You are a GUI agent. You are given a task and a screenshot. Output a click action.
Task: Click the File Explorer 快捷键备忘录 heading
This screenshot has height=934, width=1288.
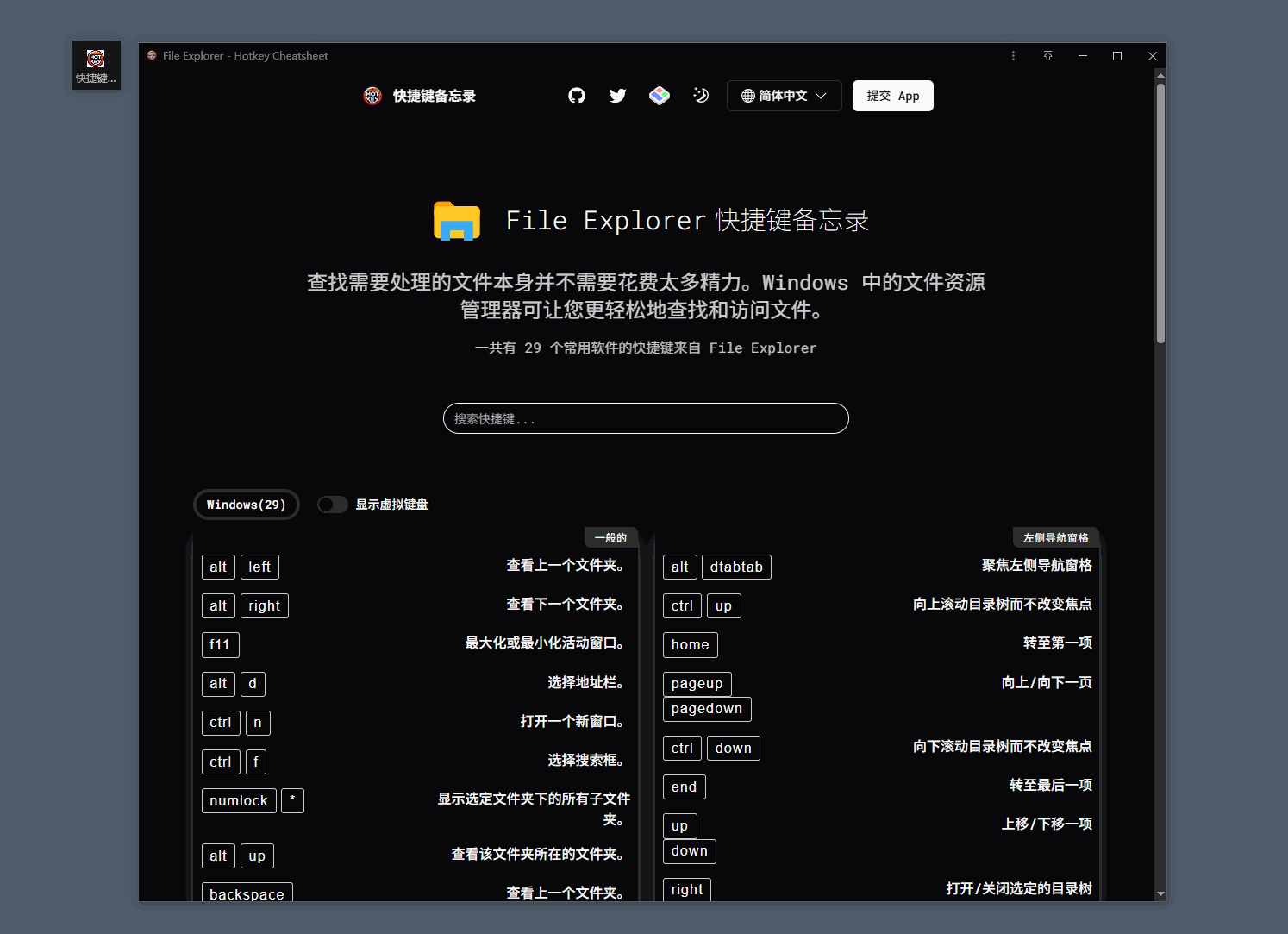click(687, 221)
